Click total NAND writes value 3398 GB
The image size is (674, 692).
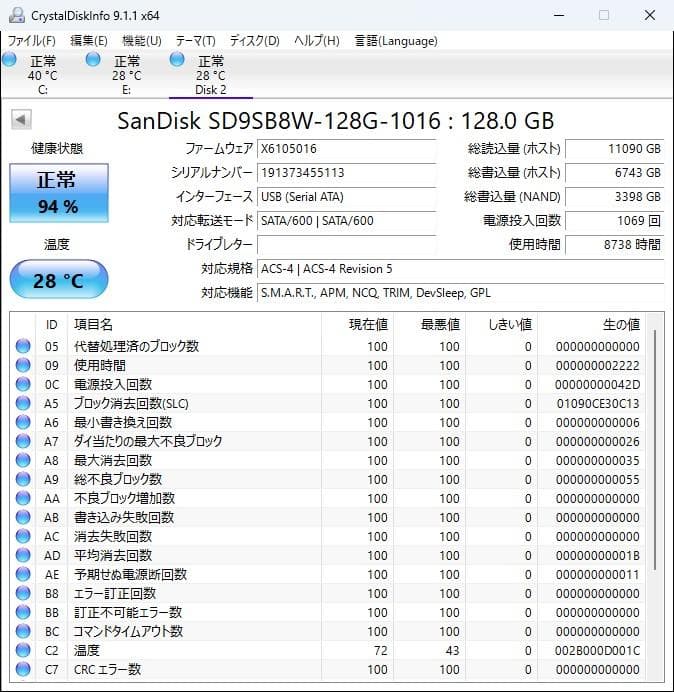(x=614, y=196)
